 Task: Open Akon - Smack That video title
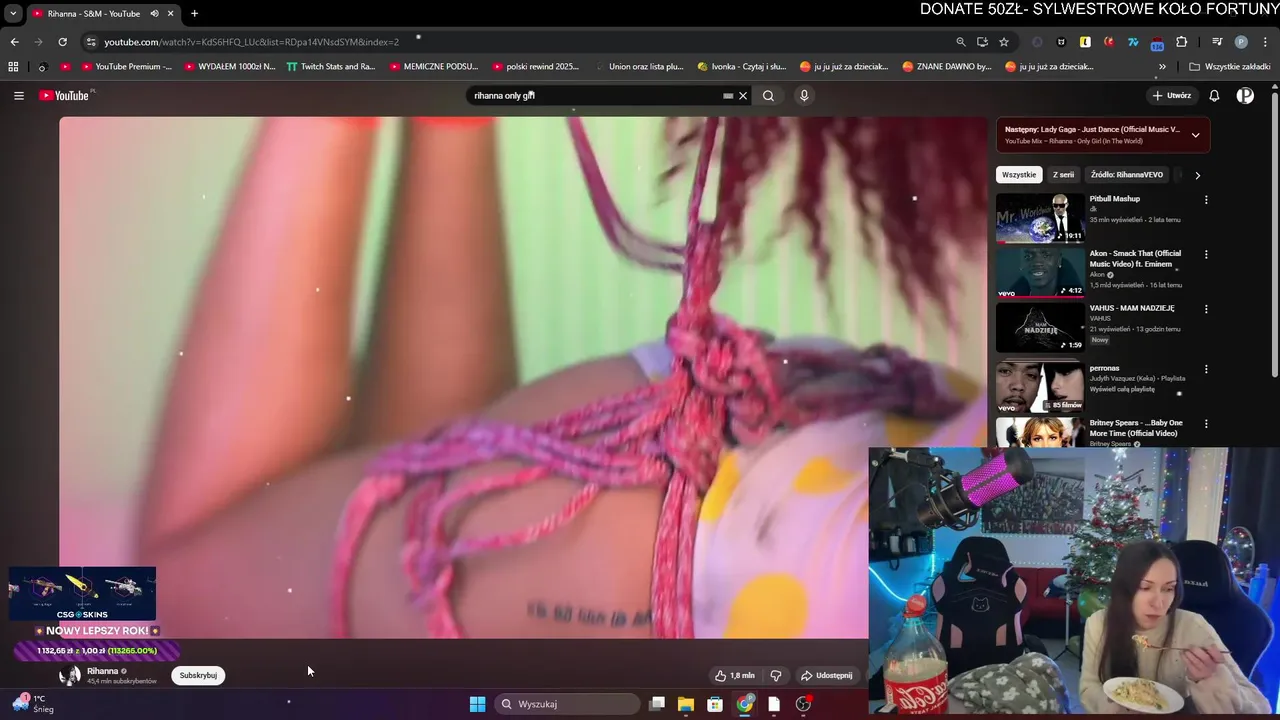[x=1135, y=258]
